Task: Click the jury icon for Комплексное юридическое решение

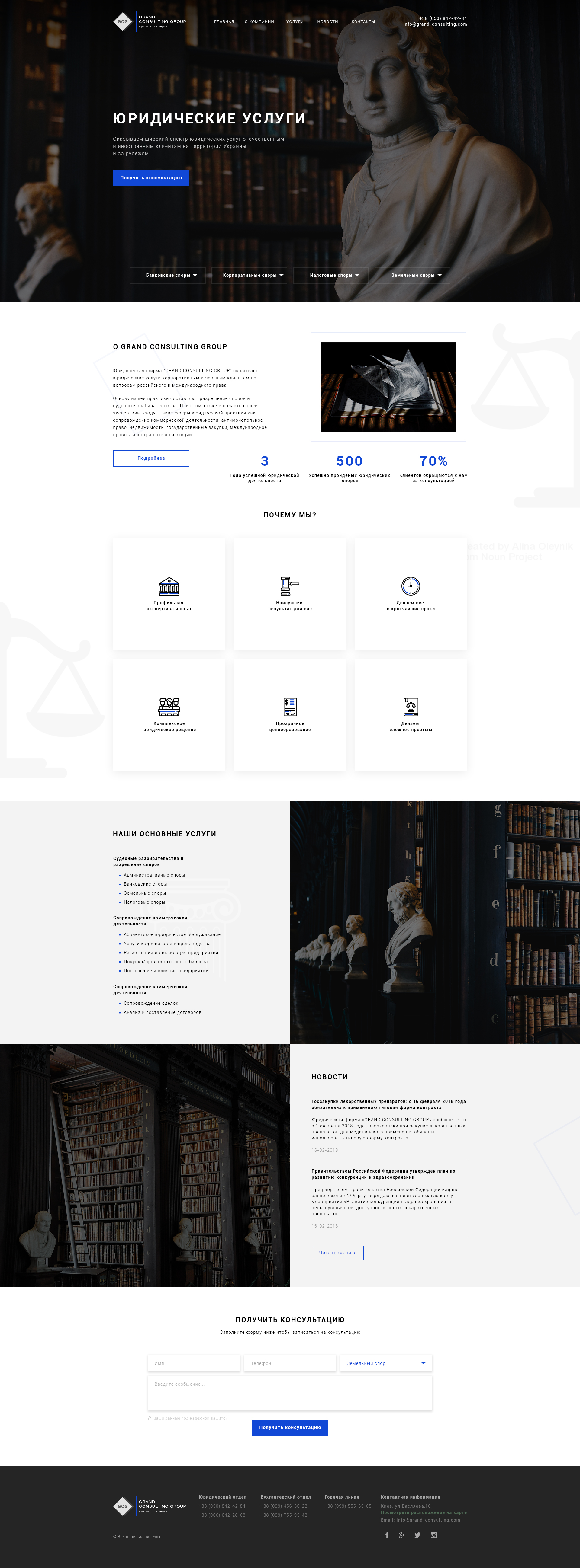Action: click(169, 707)
